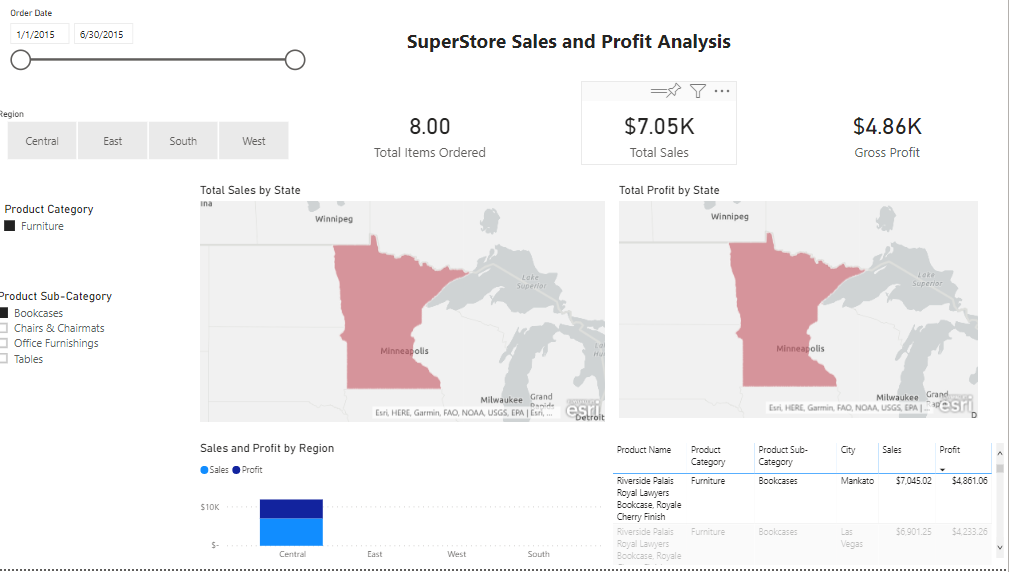
Task: Click the drag handle on Total Sales card
Action: pyautogui.click(x=658, y=92)
